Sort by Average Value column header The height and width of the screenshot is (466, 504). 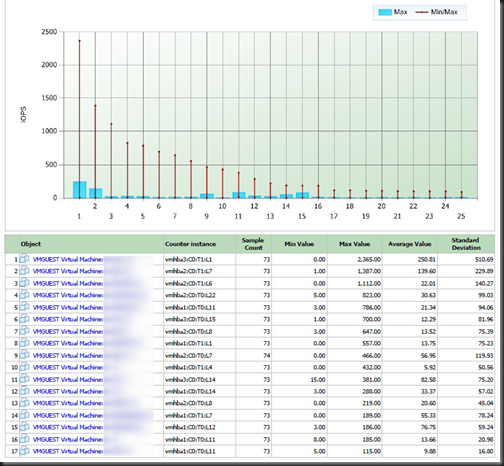tap(410, 244)
